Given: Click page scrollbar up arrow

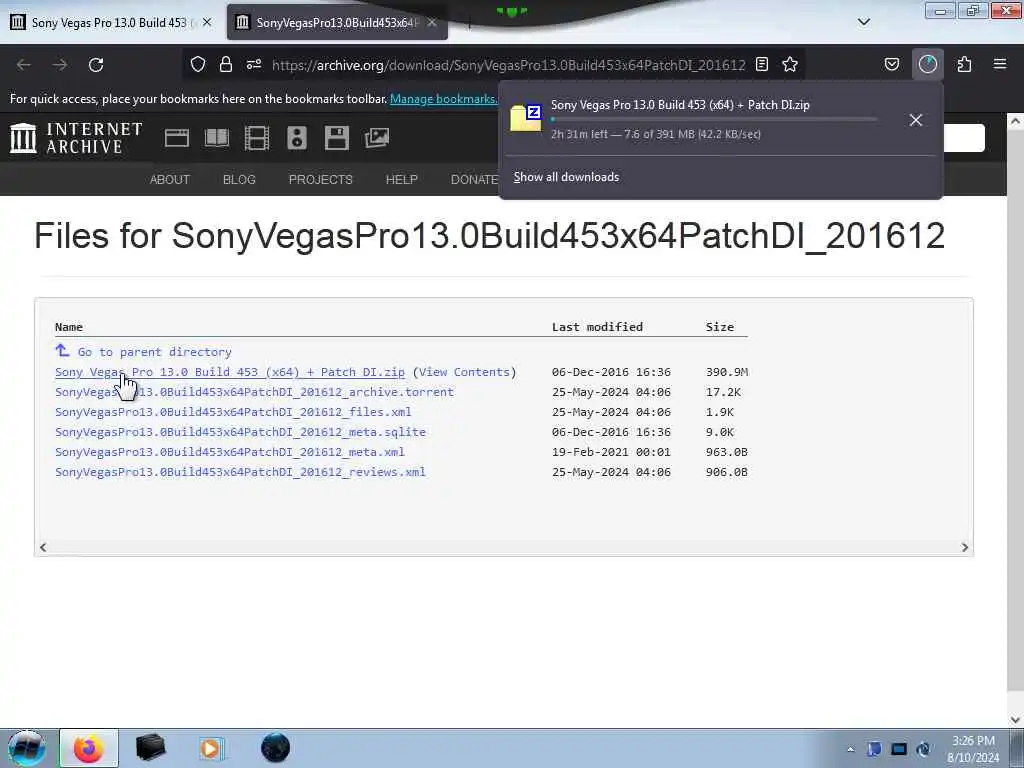Looking at the screenshot, I should tap(1015, 121).
